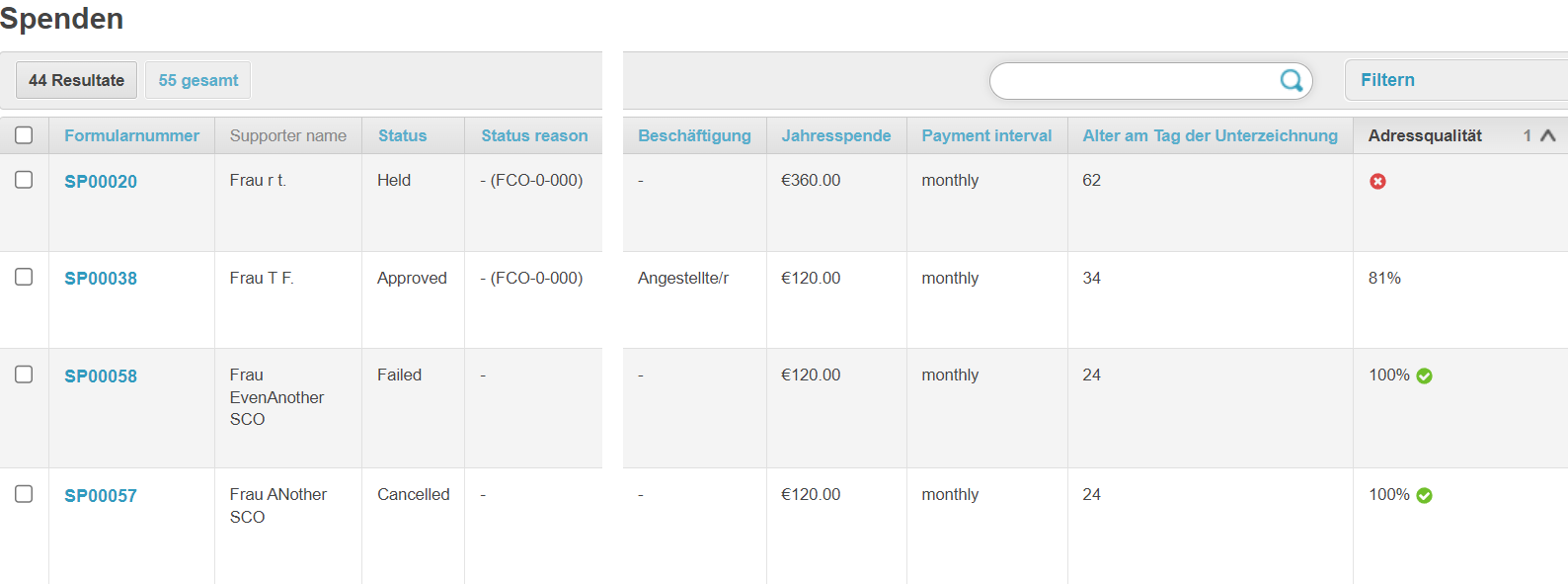The width and height of the screenshot is (1568, 584).
Task: Sort by Status reason column
Action: click(x=534, y=135)
